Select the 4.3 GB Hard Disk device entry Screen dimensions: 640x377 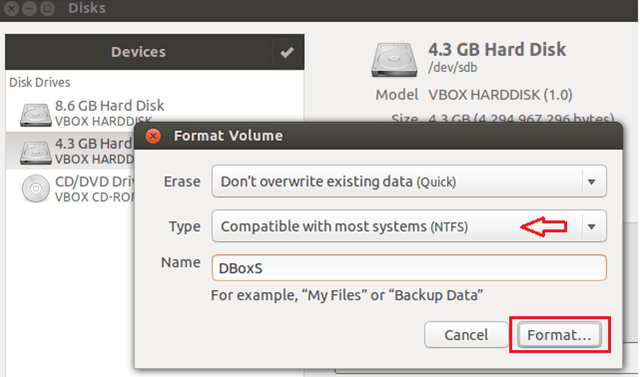pyautogui.click(x=70, y=151)
